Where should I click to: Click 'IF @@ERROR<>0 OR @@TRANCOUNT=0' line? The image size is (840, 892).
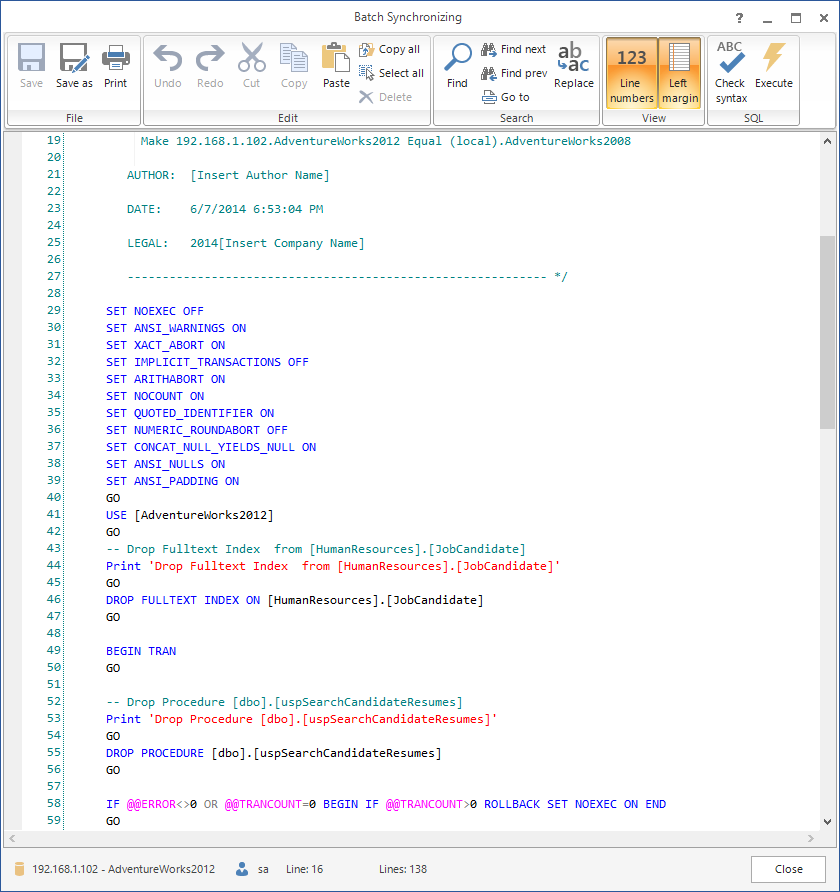tap(386, 804)
